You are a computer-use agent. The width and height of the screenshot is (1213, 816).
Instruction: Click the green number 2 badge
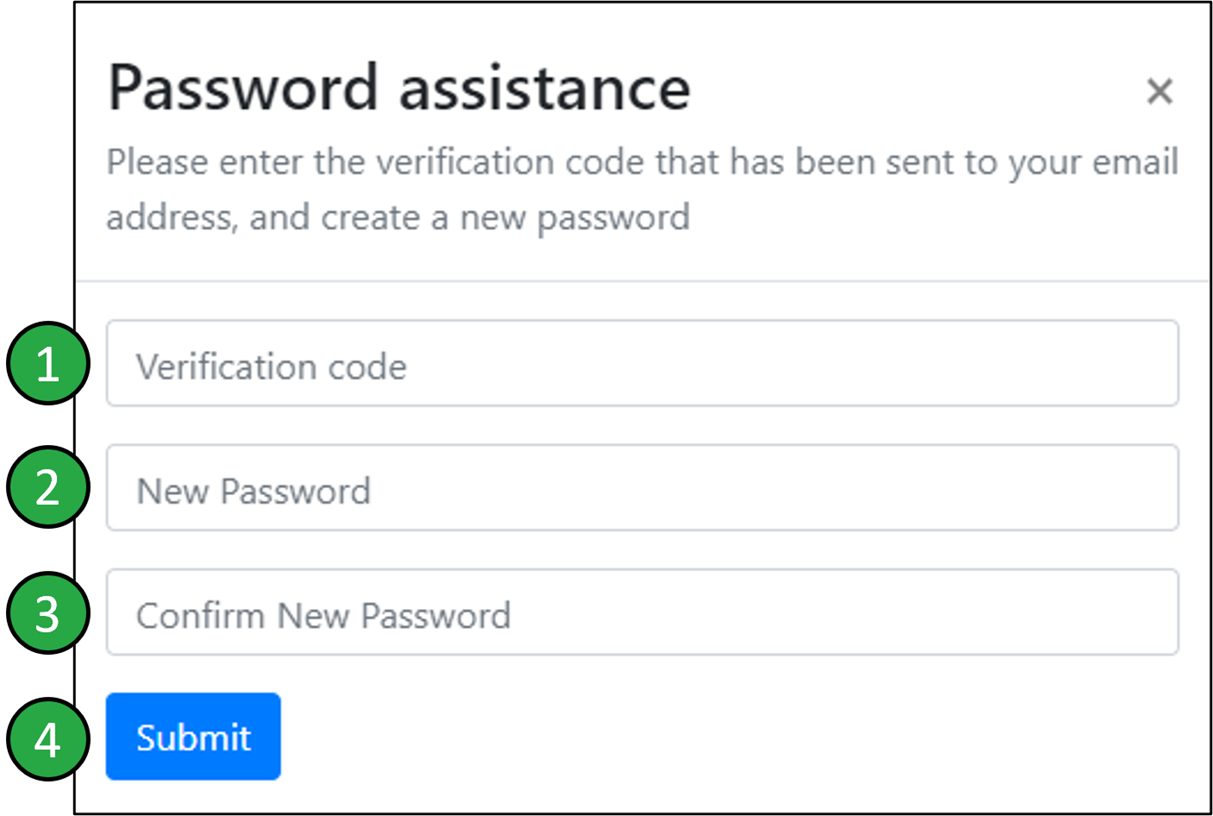49,490
